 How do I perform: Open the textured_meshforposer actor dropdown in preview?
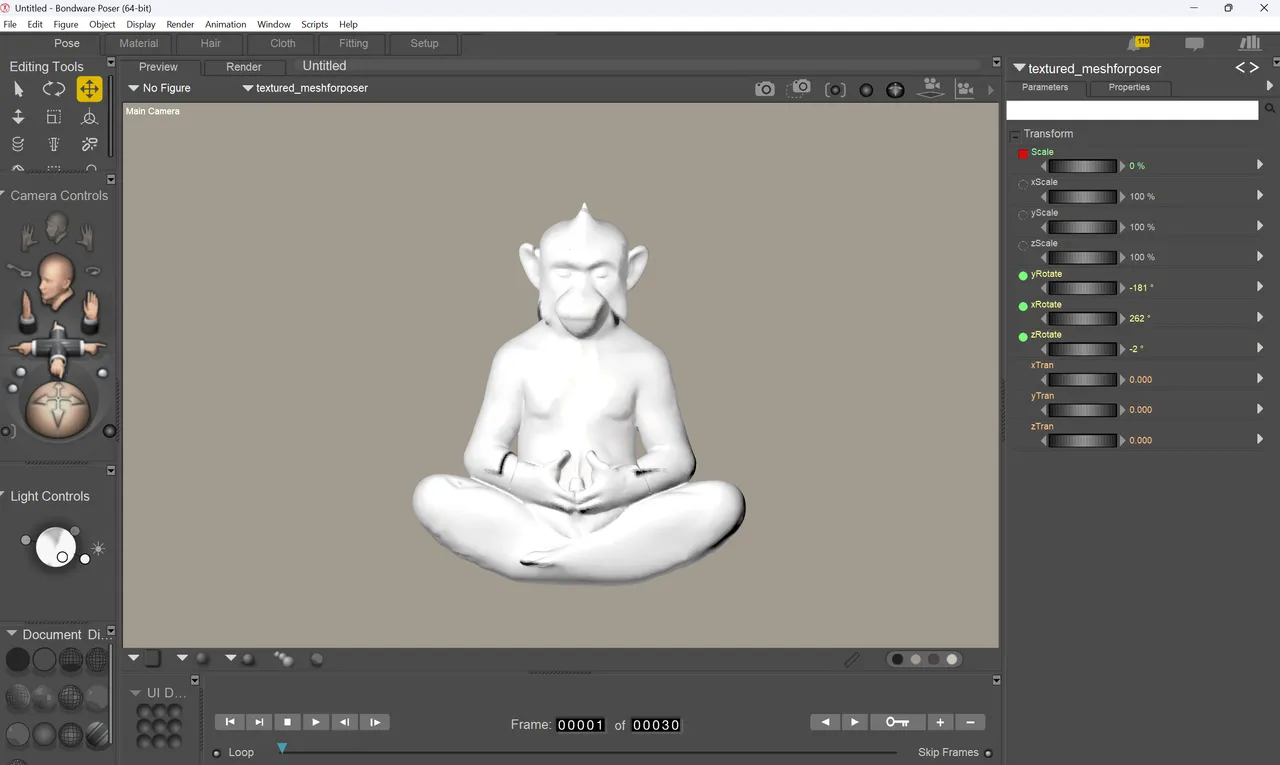pyautogui.click(x=305, y=88)
